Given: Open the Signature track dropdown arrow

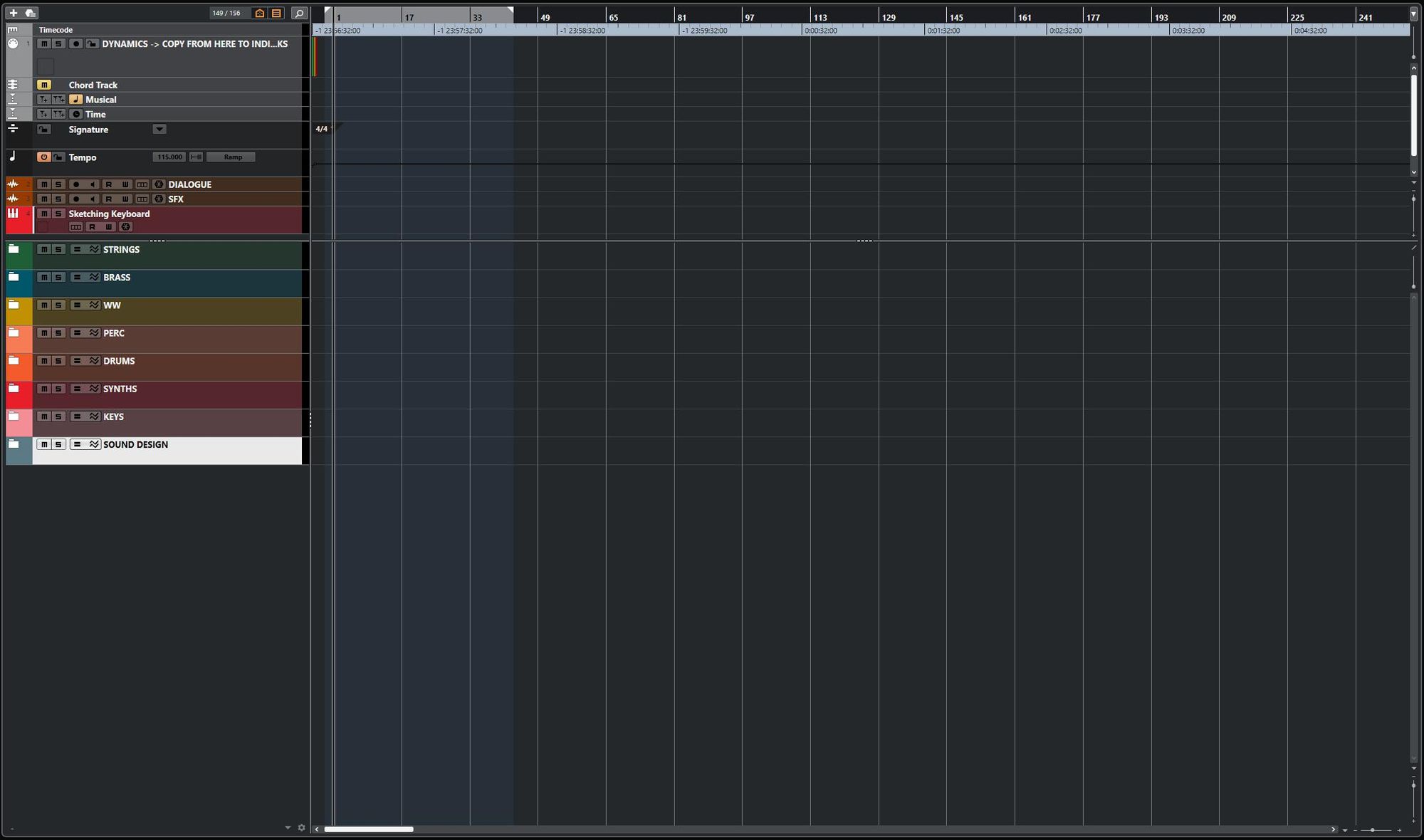Looking at the screenshot, I should (159, 130).
